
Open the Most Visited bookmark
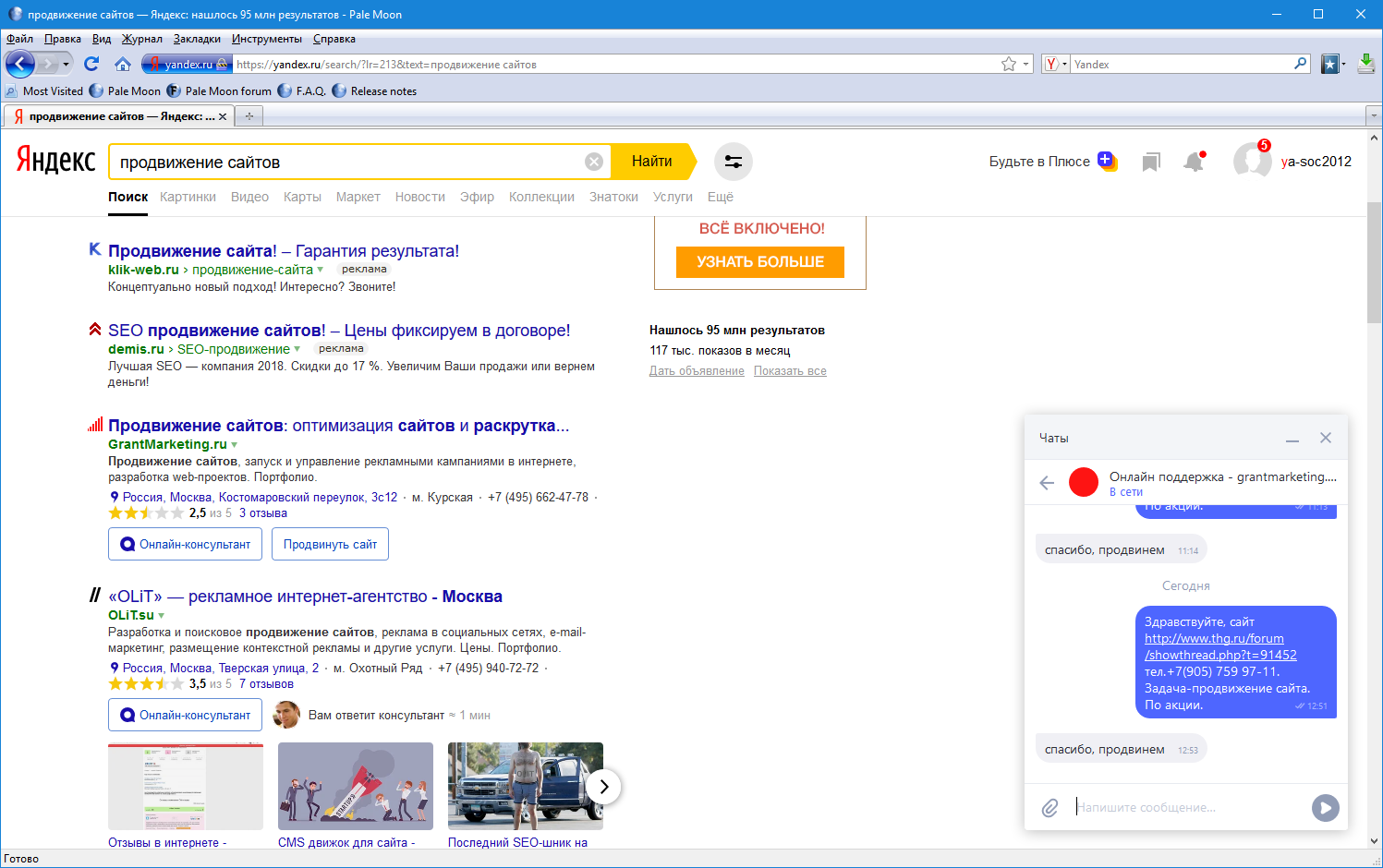pos(44,91)
